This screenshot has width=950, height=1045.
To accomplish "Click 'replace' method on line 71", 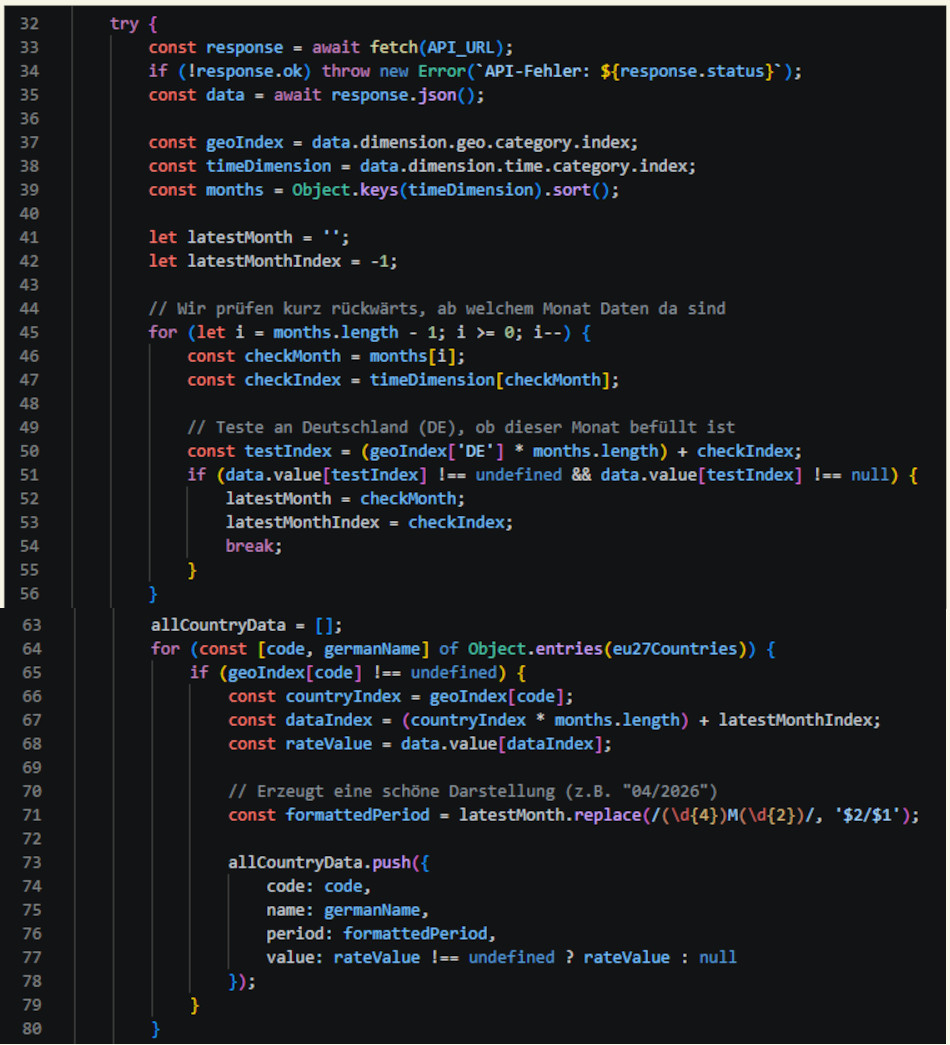I will click(x=607, y=815).
